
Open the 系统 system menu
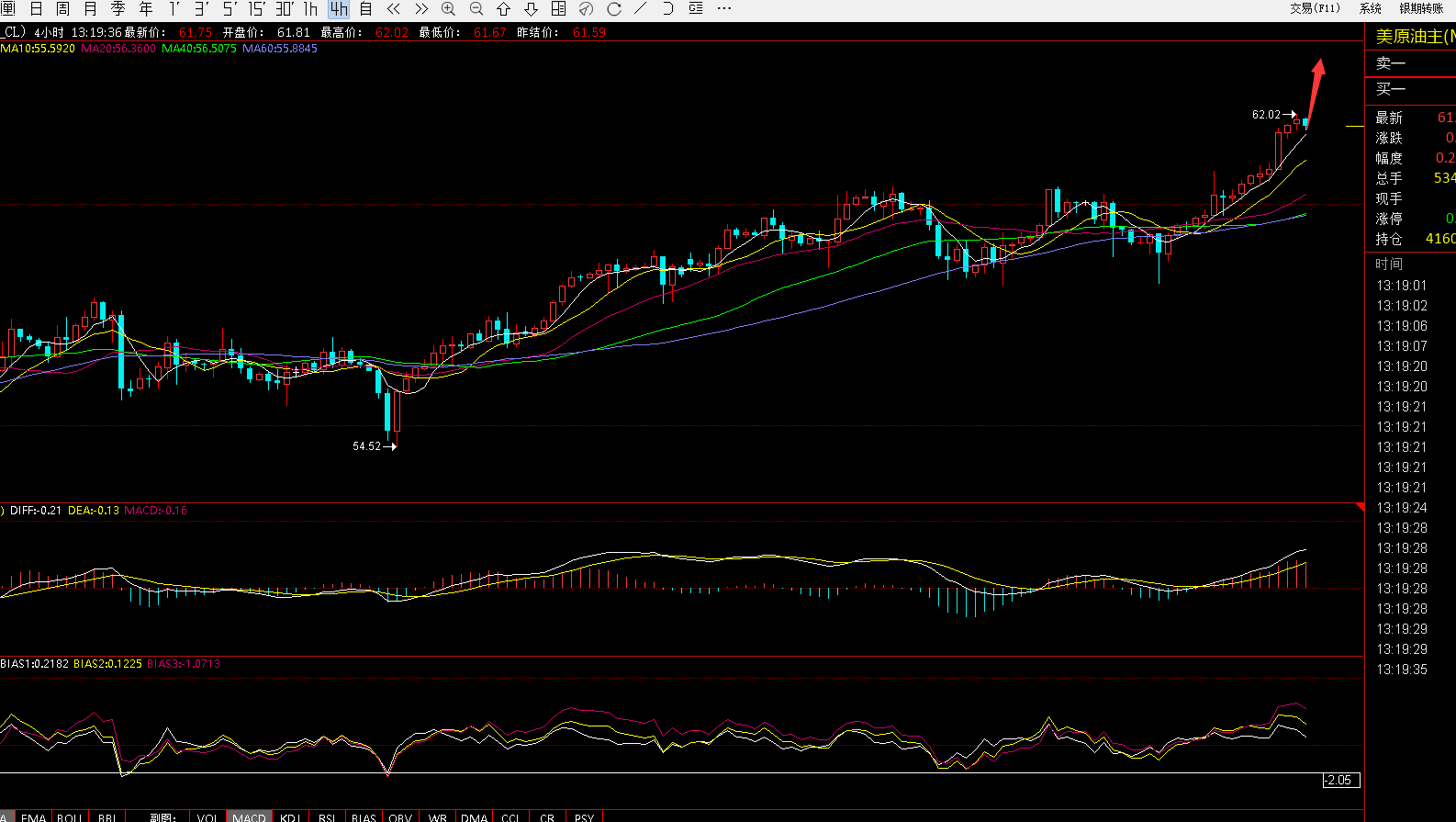[1371, 8]
